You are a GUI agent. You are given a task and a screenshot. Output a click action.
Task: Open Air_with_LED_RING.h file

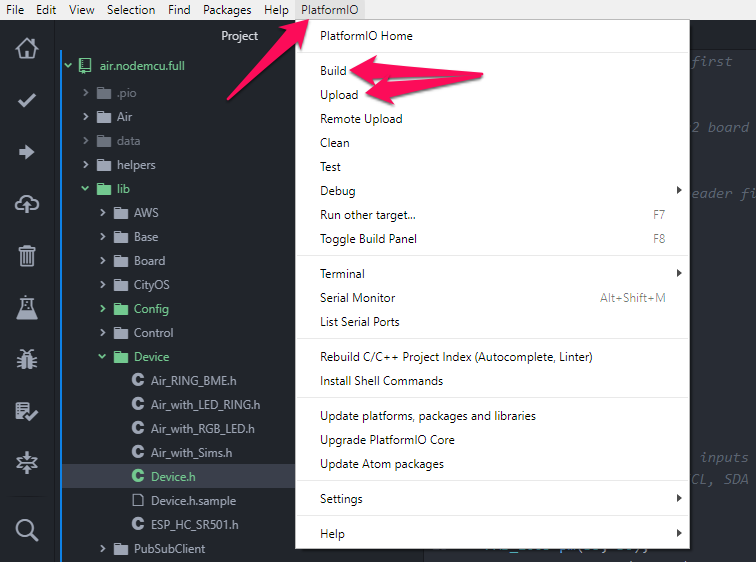[x=205, y=405]
